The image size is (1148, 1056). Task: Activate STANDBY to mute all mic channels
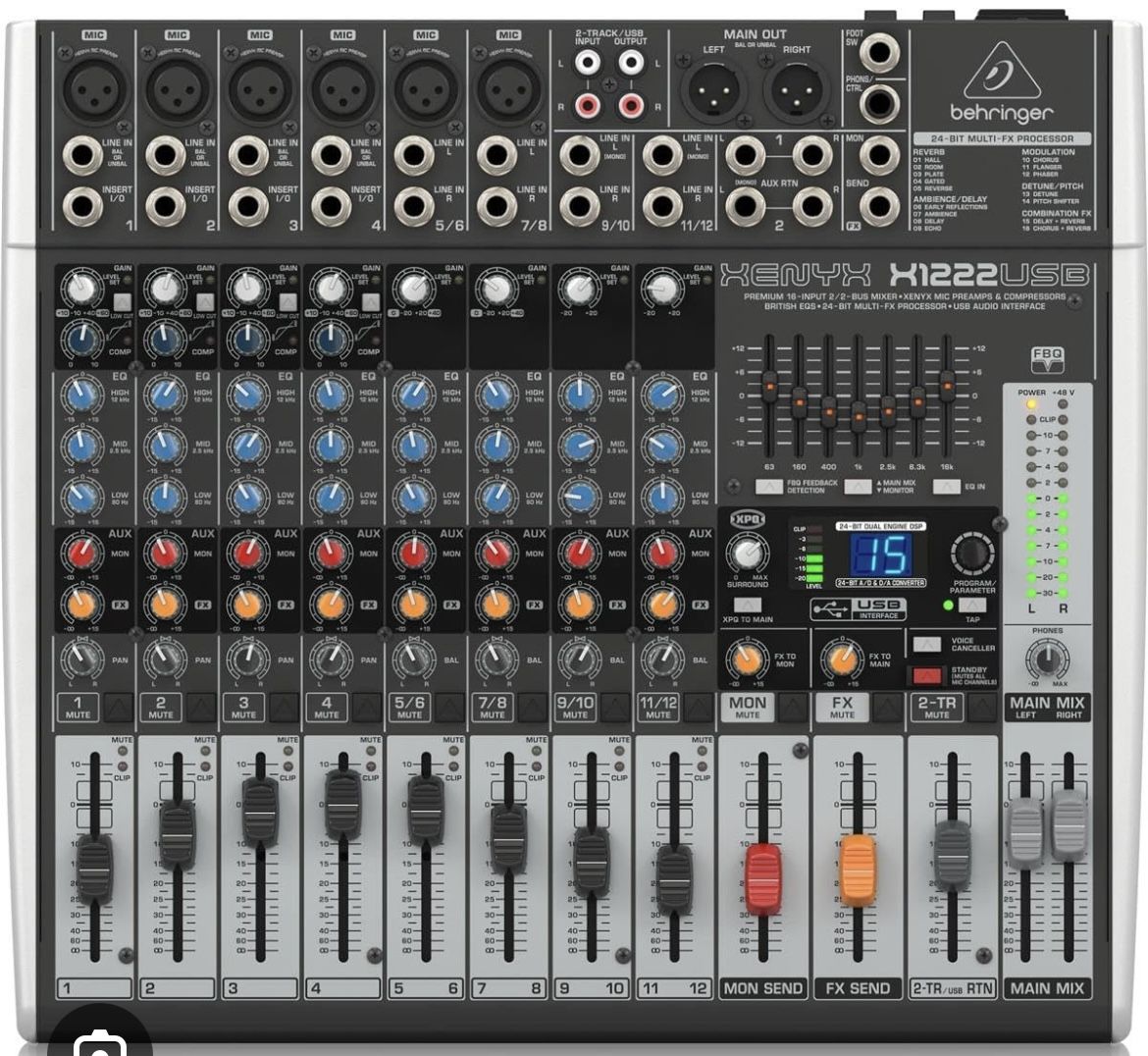pyautogui.click(x=928, y=674)
